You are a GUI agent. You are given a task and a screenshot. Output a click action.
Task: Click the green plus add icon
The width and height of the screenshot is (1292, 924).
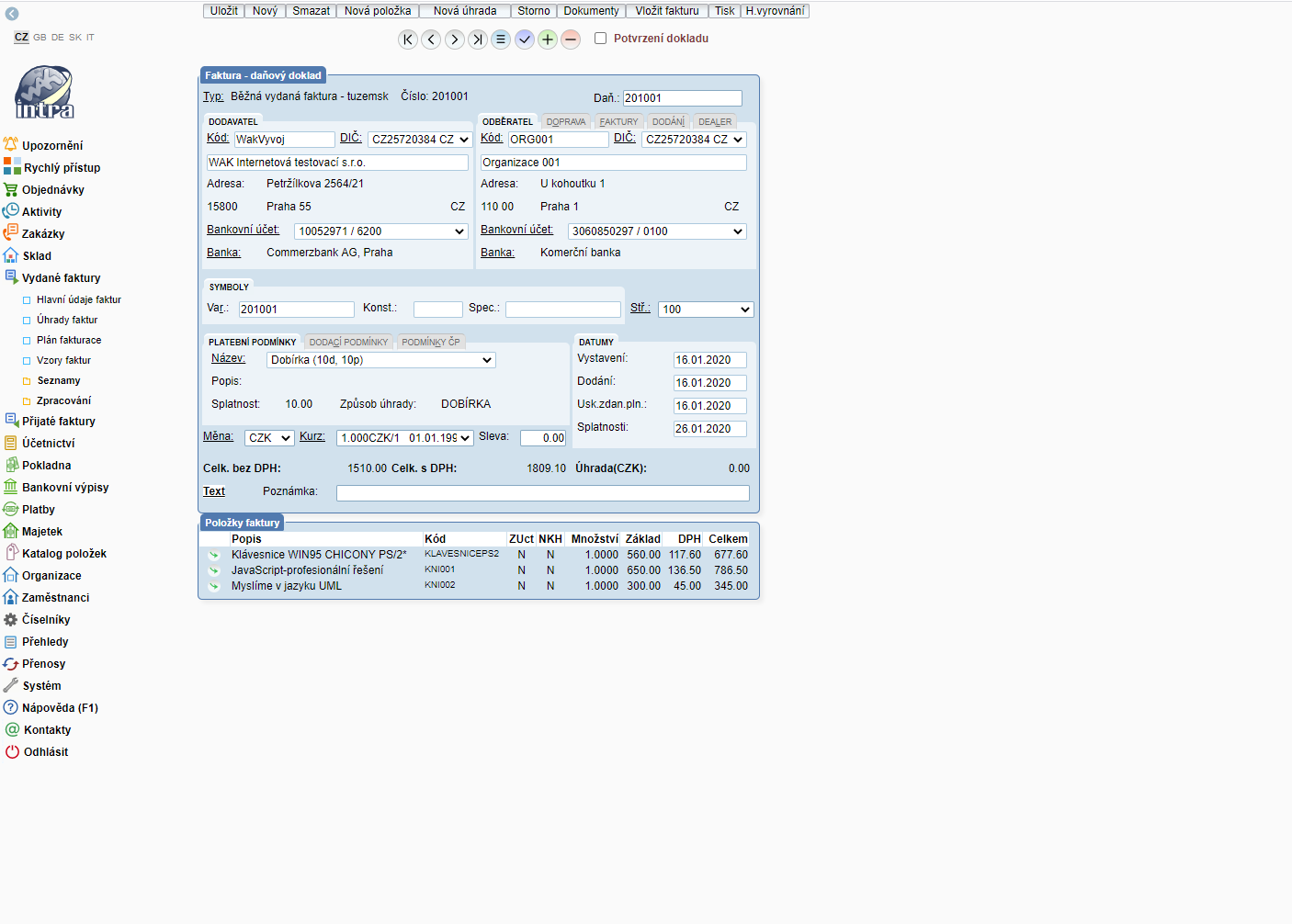point(548,39)
